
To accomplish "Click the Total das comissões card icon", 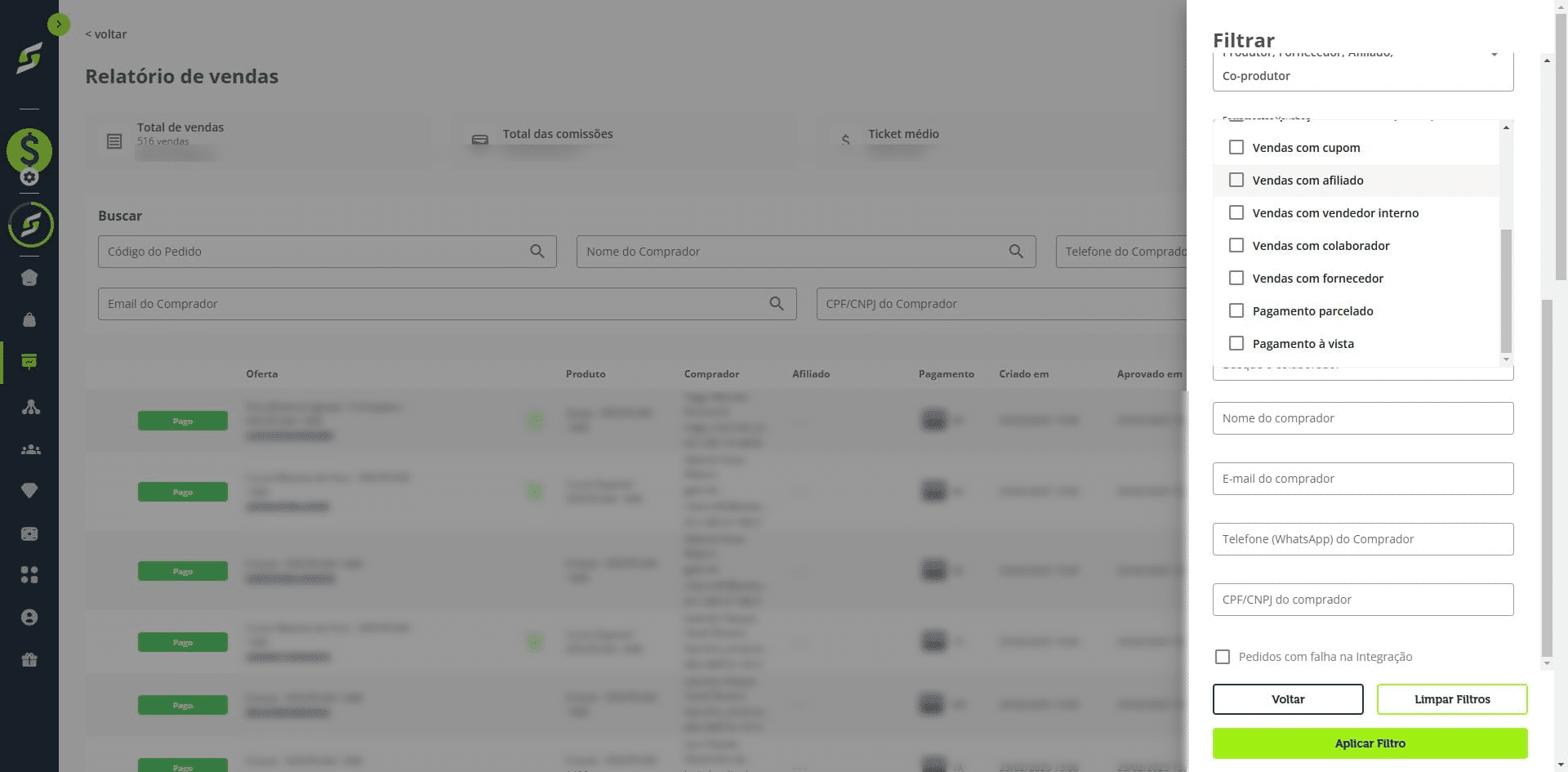I will point(480,140).
